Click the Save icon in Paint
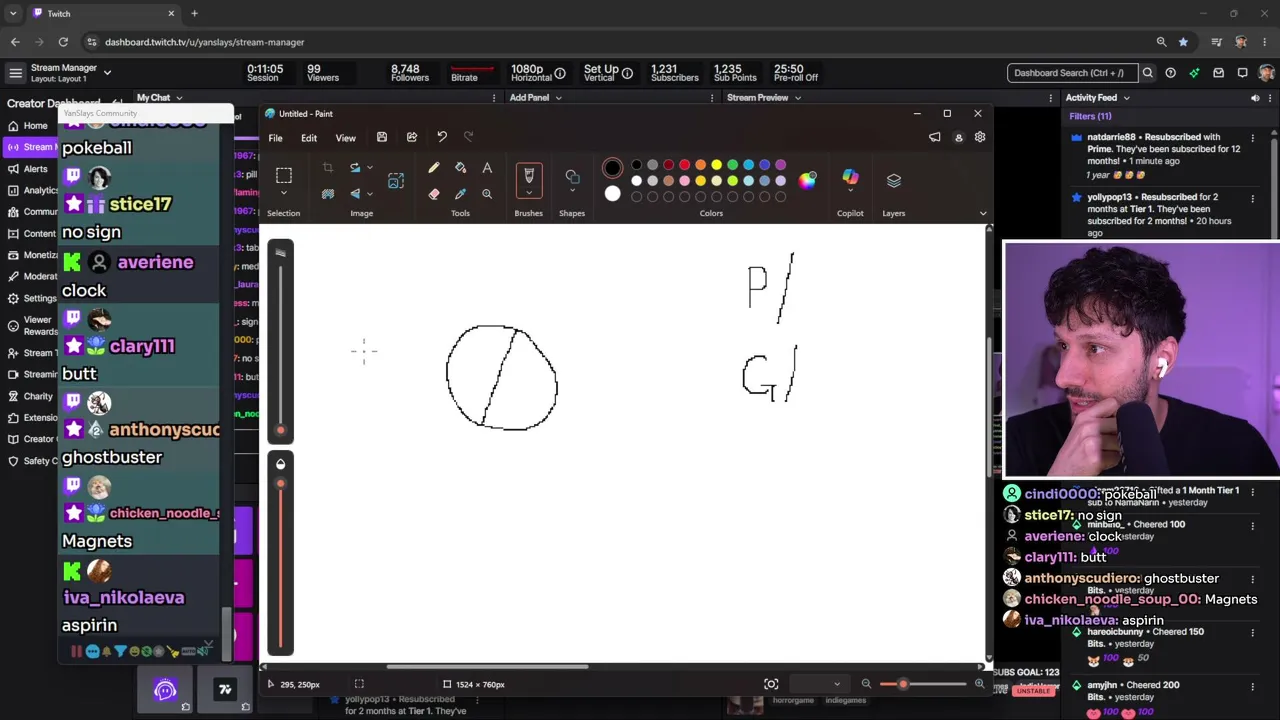 pyautogui.click(x=381, y=137)
